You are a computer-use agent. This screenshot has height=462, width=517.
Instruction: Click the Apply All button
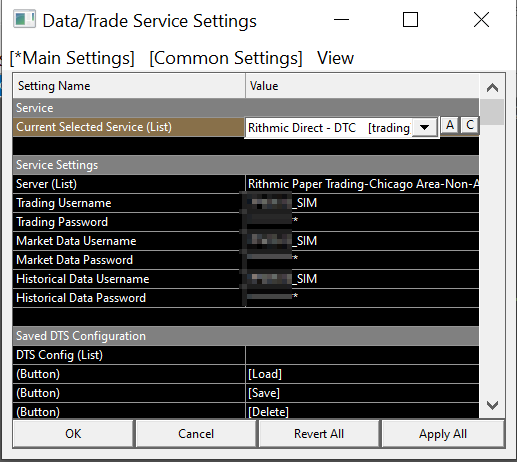click(443, 434)
